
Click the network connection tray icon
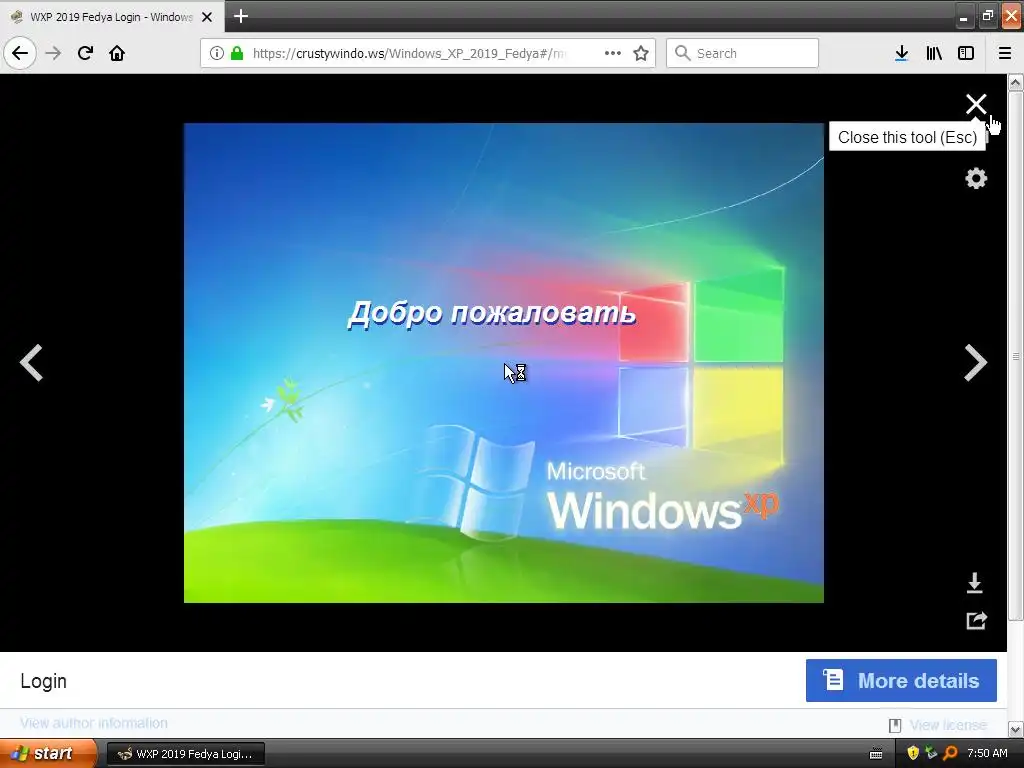[x=931, y=753]
